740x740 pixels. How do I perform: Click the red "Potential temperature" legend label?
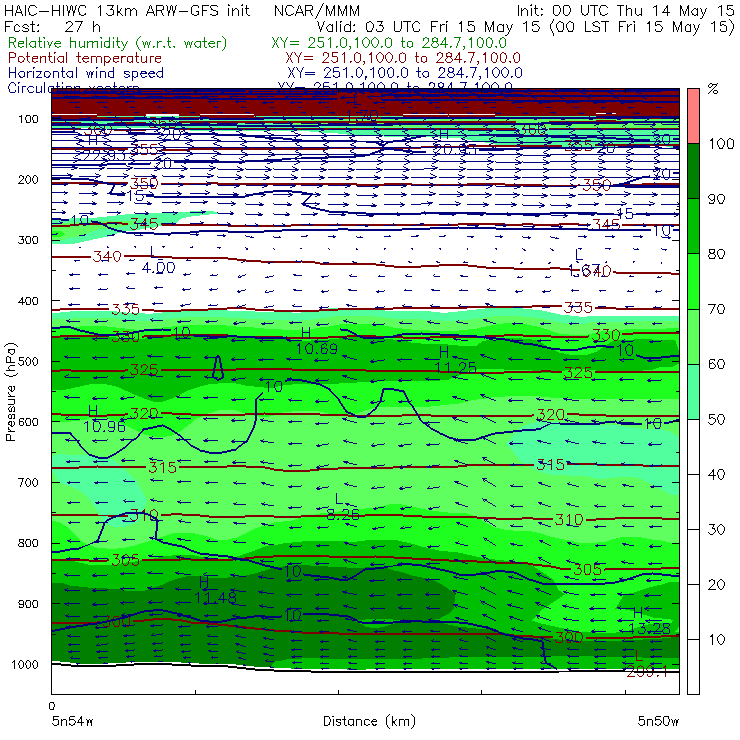(x=85, y=58)
